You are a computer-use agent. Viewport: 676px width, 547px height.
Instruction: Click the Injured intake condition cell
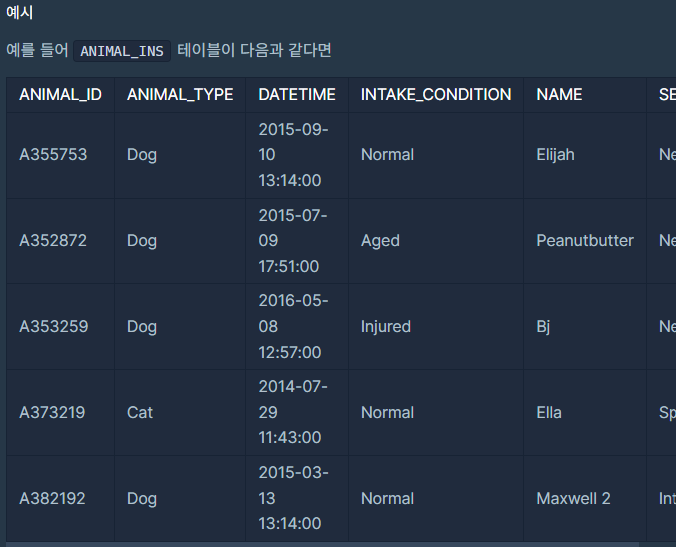(x=435, y=327)
